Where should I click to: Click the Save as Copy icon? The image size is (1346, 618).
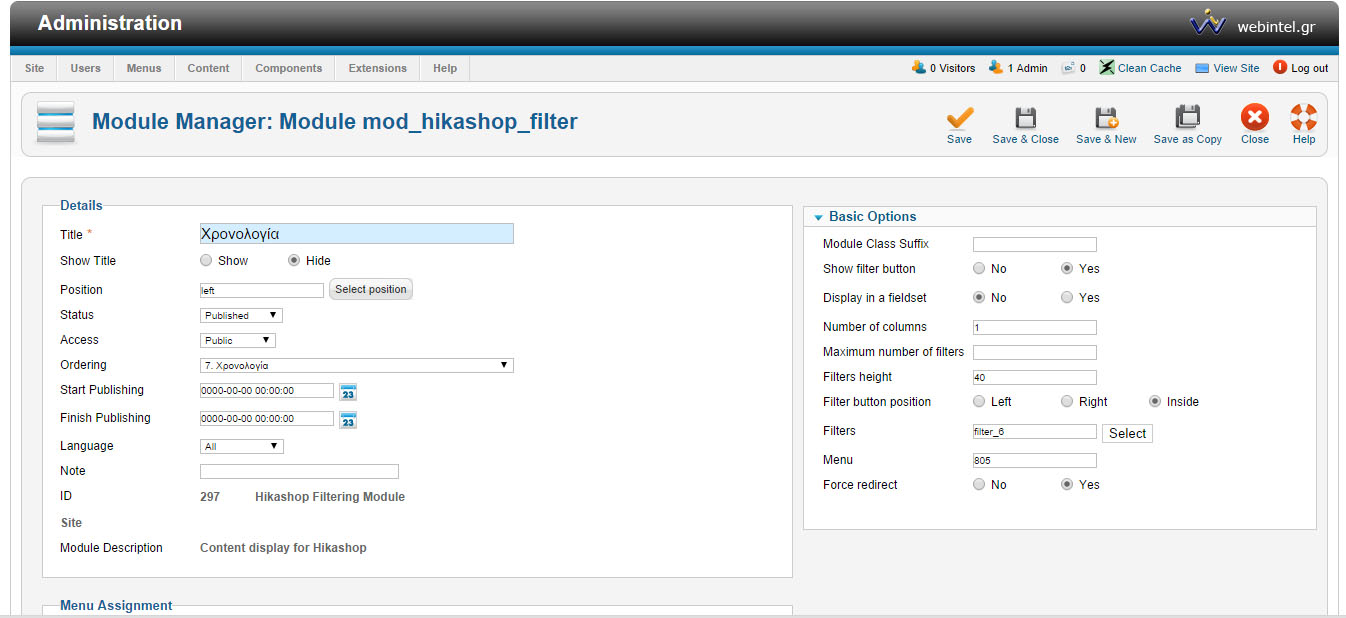(1187, 118)
